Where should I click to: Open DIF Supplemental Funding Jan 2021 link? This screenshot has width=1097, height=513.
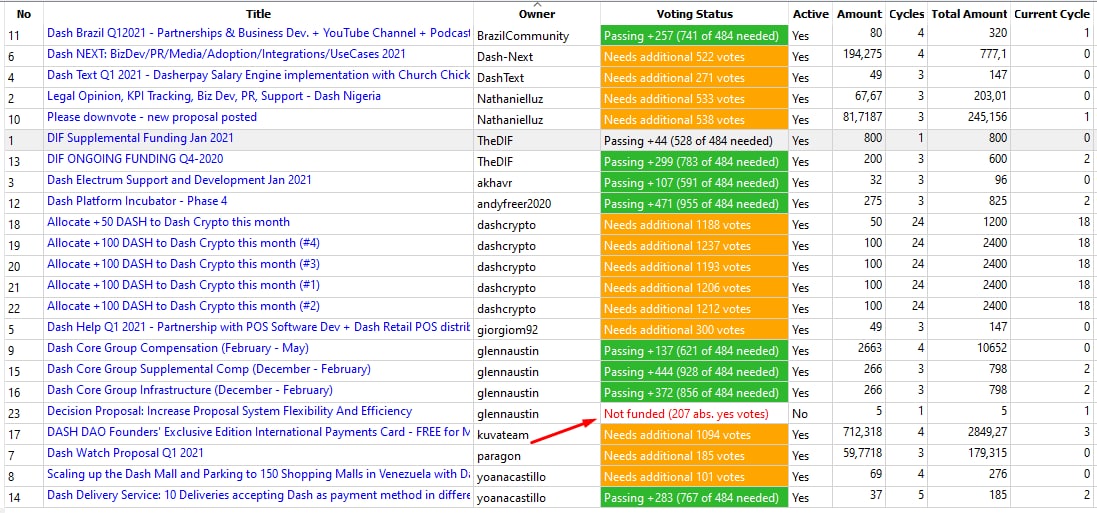point(140,138)
